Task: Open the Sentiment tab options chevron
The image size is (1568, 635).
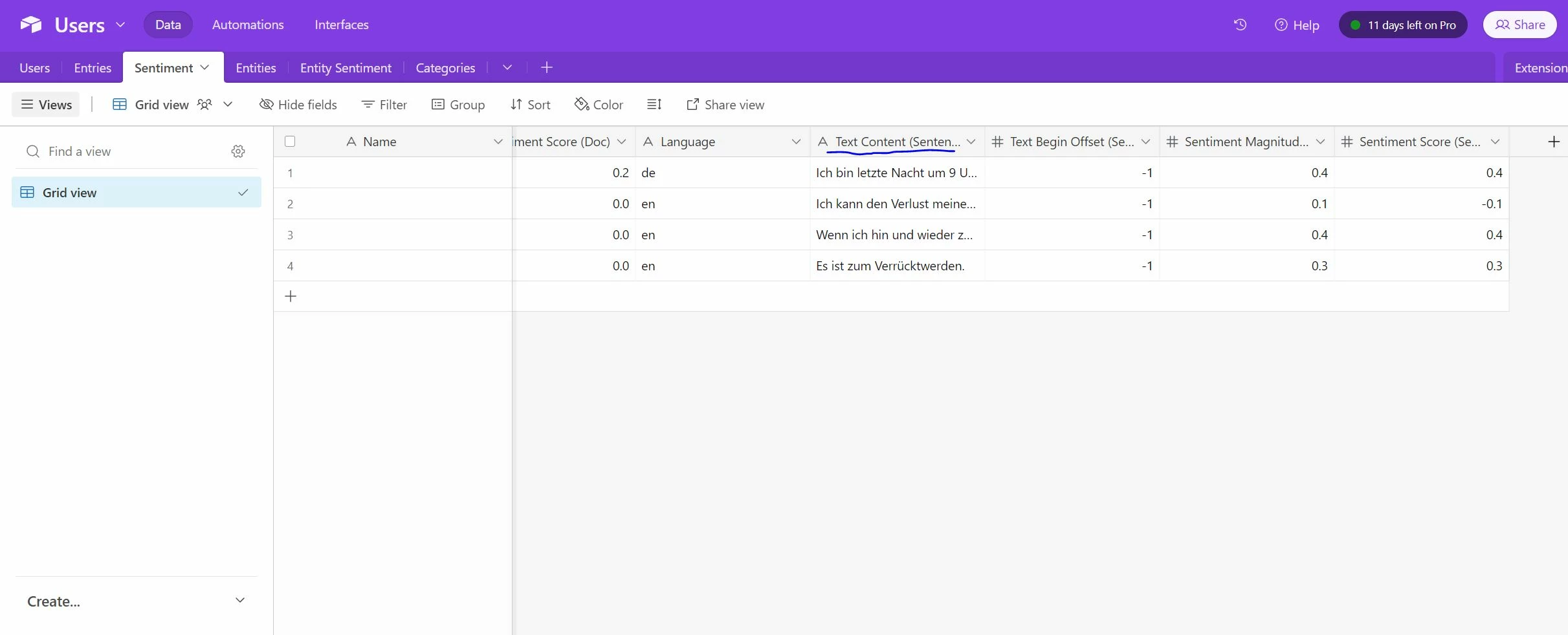Action: 205,67
